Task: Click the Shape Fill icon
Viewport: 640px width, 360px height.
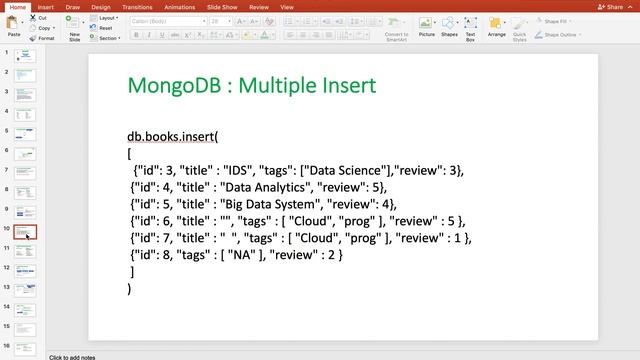Action: tap(539, 21)
